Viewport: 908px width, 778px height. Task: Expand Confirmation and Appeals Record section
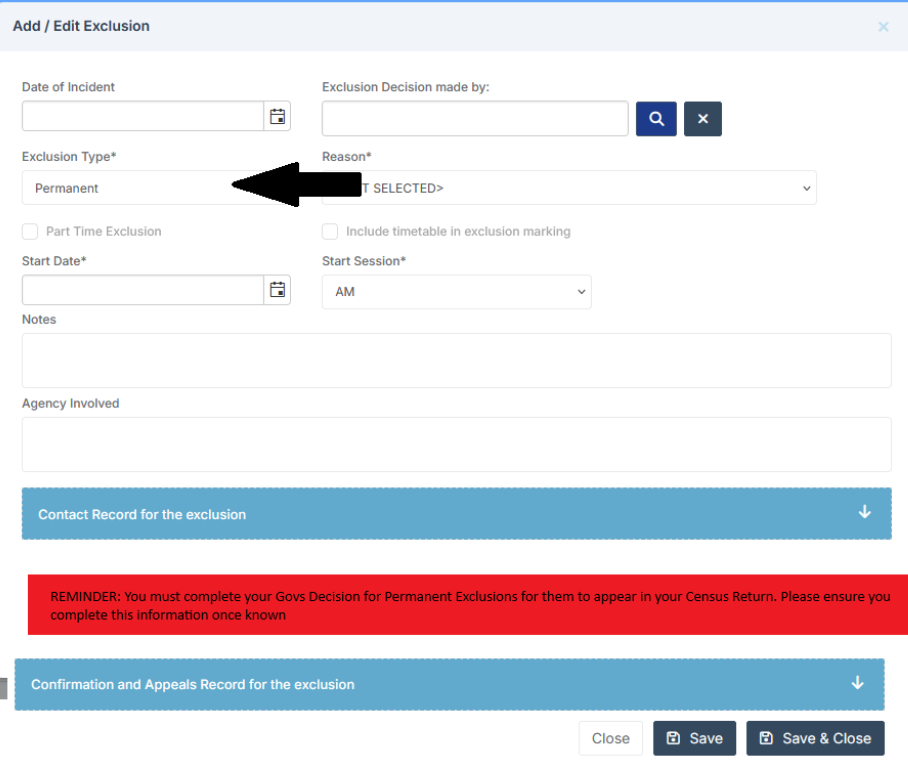[192, 685]
